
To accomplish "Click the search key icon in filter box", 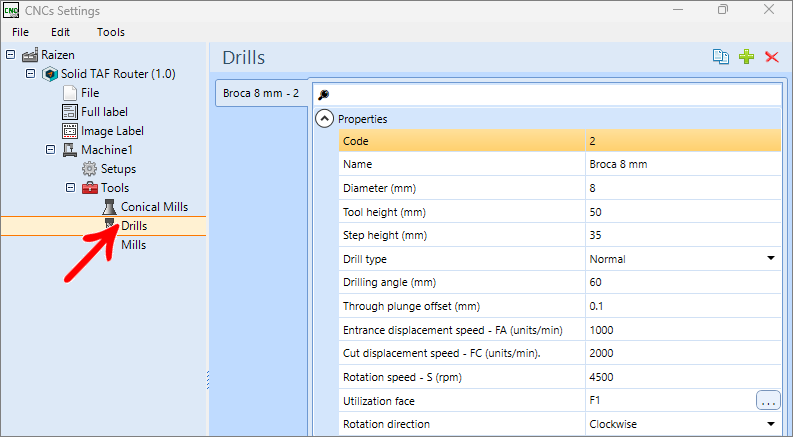I will coord(324,95).
